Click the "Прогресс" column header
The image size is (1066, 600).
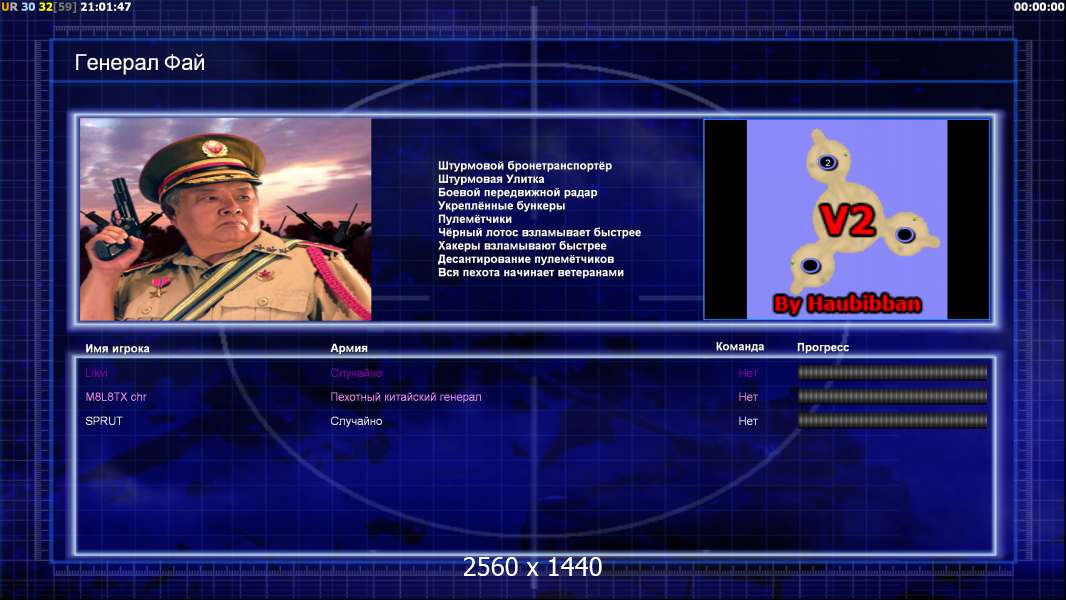pyautogui.click(x=823, y=347)
